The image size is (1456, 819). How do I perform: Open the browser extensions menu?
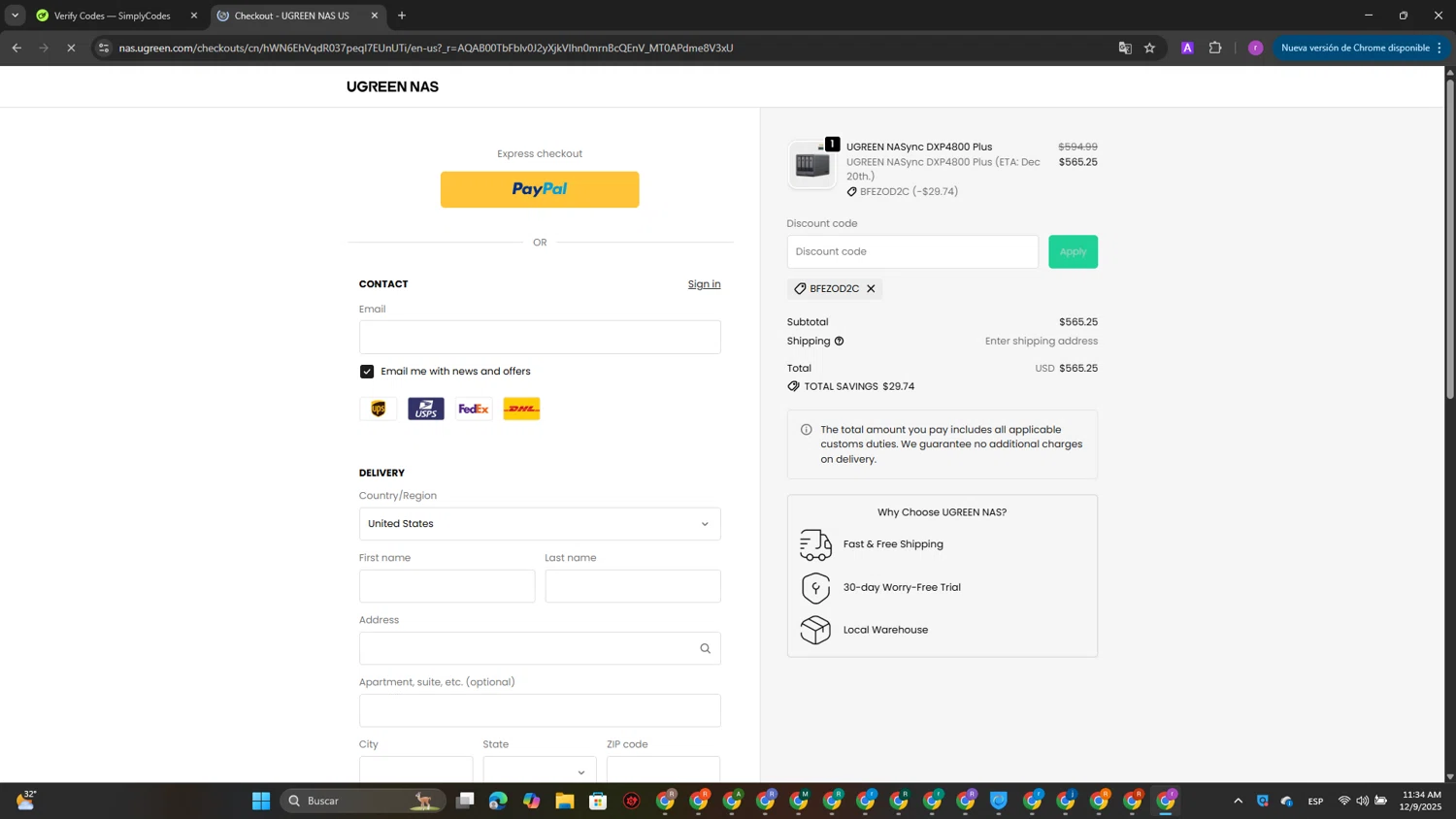pyautogui.click(x=1215, y=48)
